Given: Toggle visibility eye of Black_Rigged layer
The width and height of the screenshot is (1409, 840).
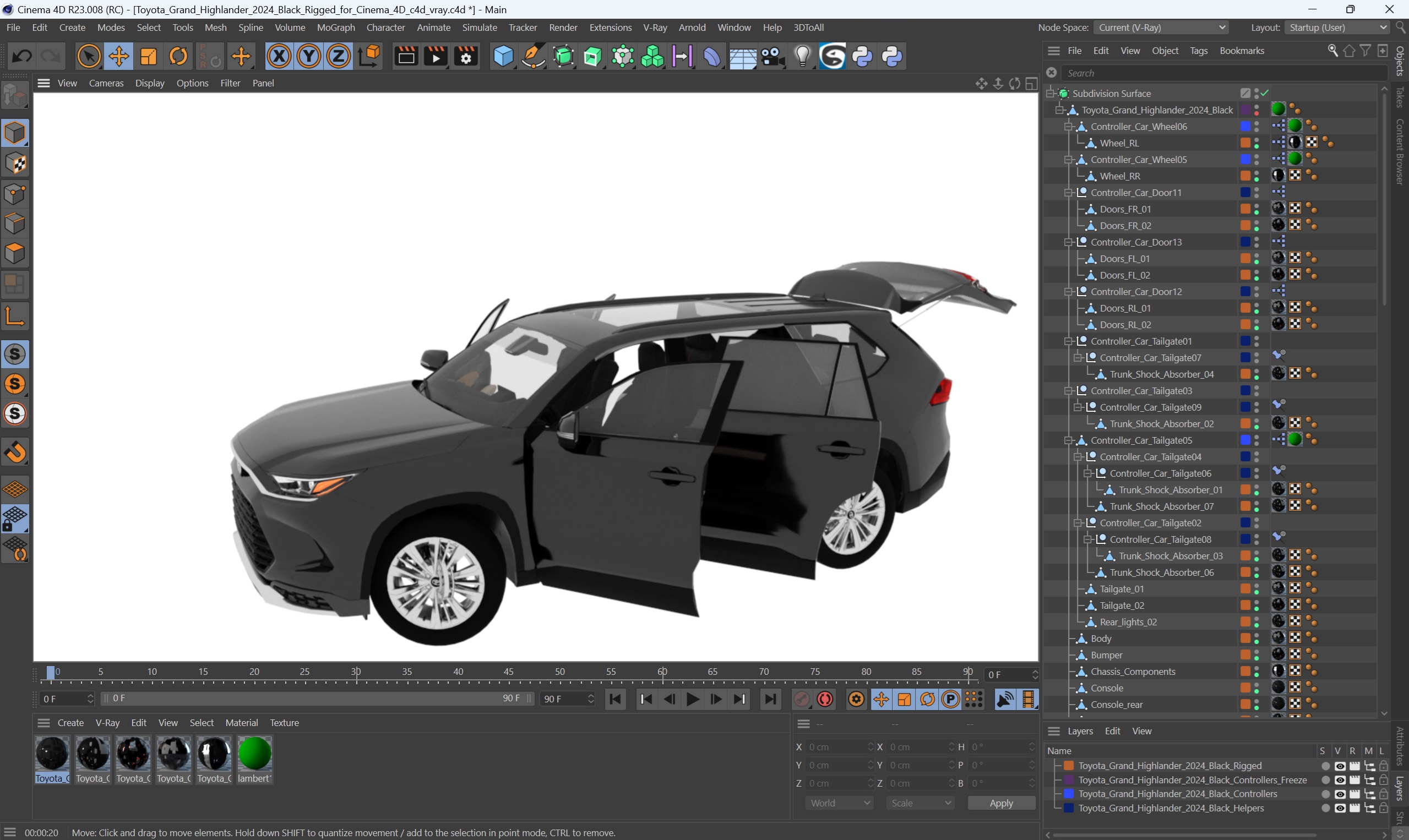Looking at the screenshot, I should tap(1340, 766).
